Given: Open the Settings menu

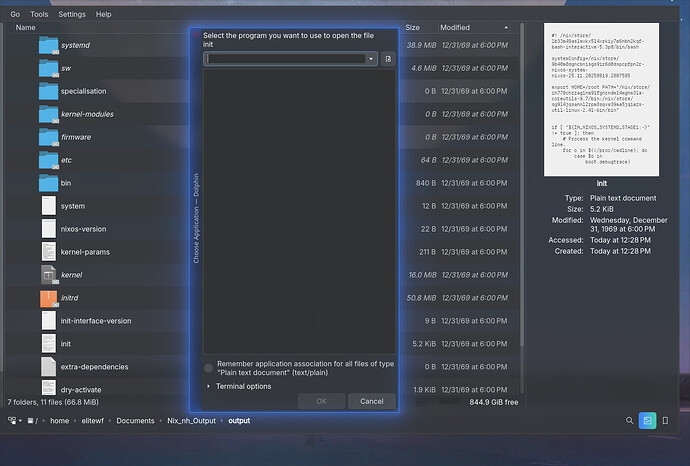Looking at the screenshot, I should (71, 15).
